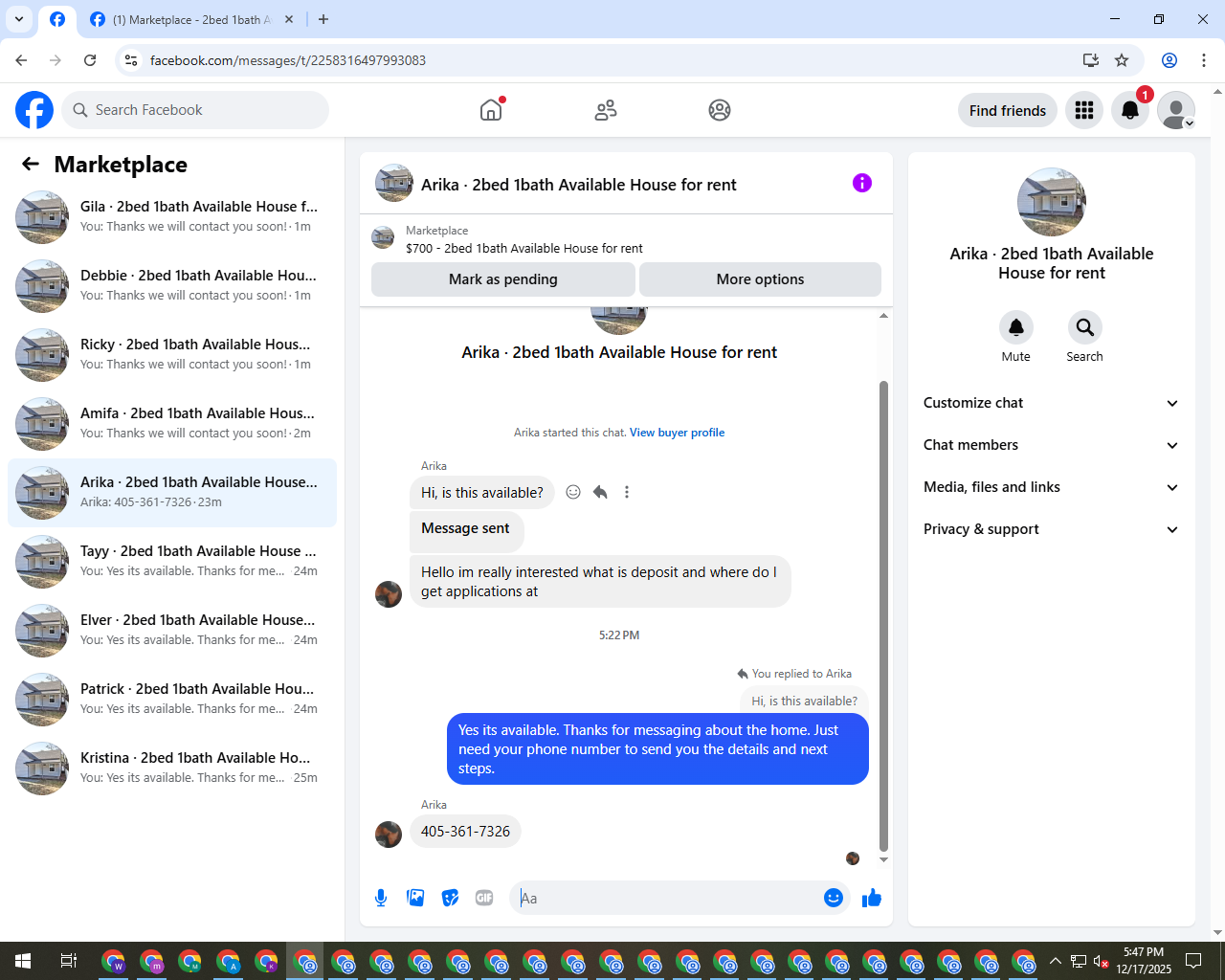This screenshot has width=1225, height=980.
Task: Click the voice clip microphone icon
Action: tap(381, 898)
